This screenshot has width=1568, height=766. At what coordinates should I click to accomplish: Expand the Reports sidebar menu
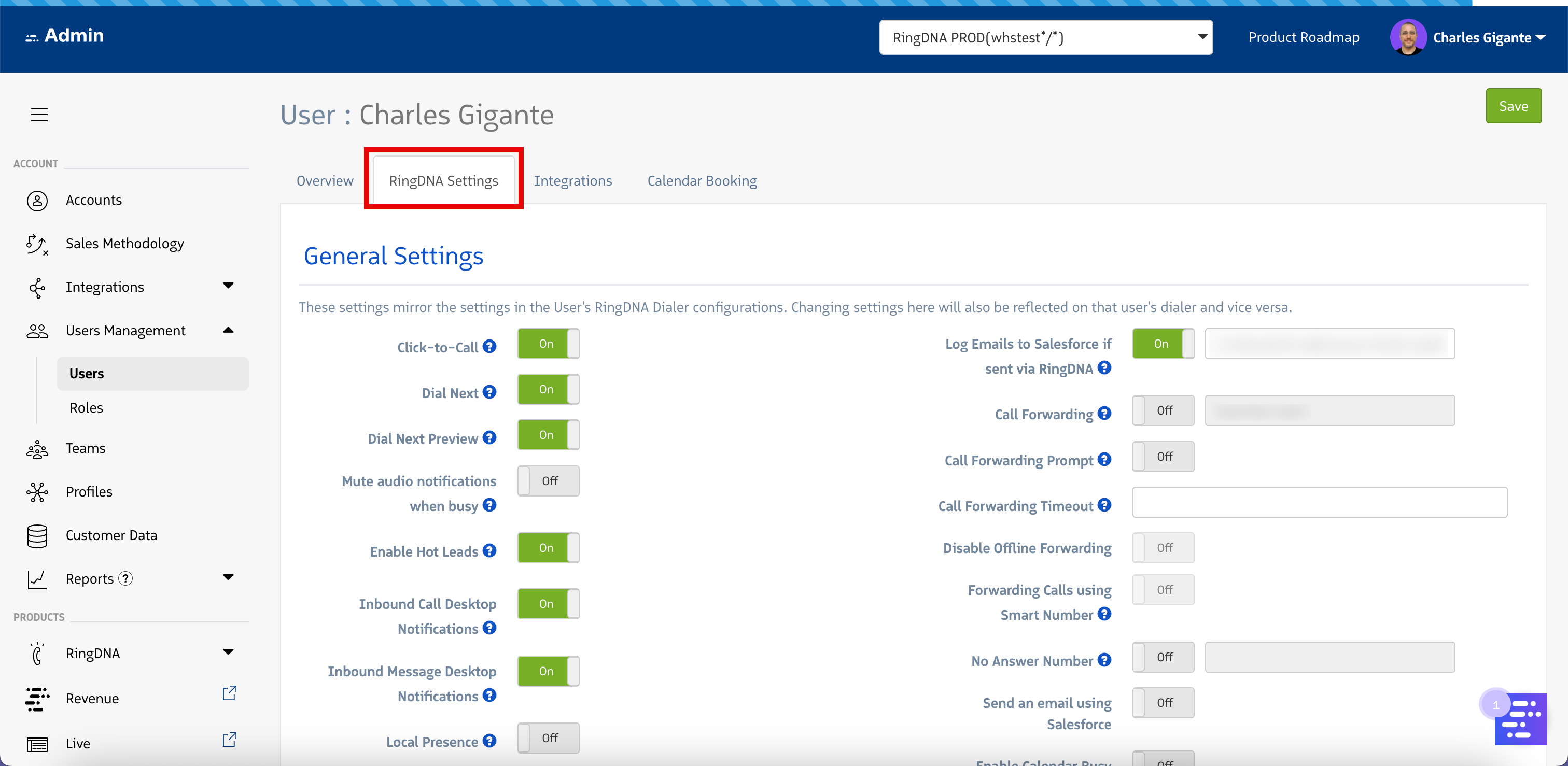tap(228, 577)
